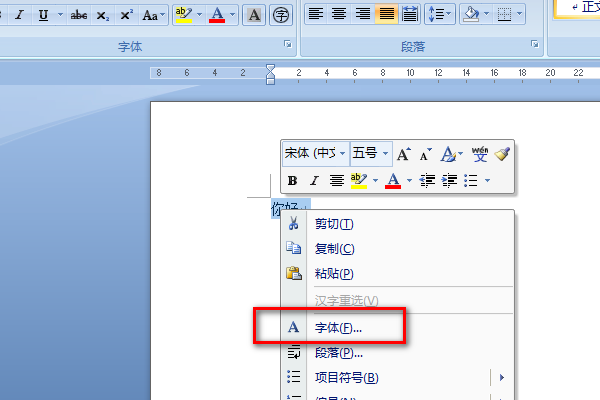The height and width of the screenshot is (400, 600).
Task: Click the A icon beside 字体(F)
Action: (x=293, y=327)
